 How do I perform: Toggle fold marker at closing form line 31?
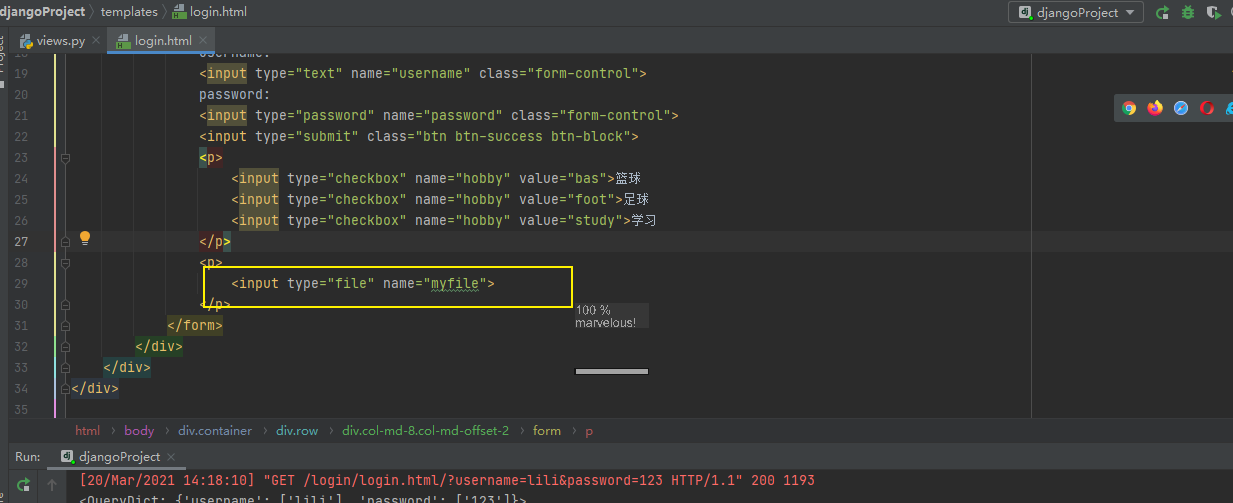pyautogui.click(x=65, y=326)
